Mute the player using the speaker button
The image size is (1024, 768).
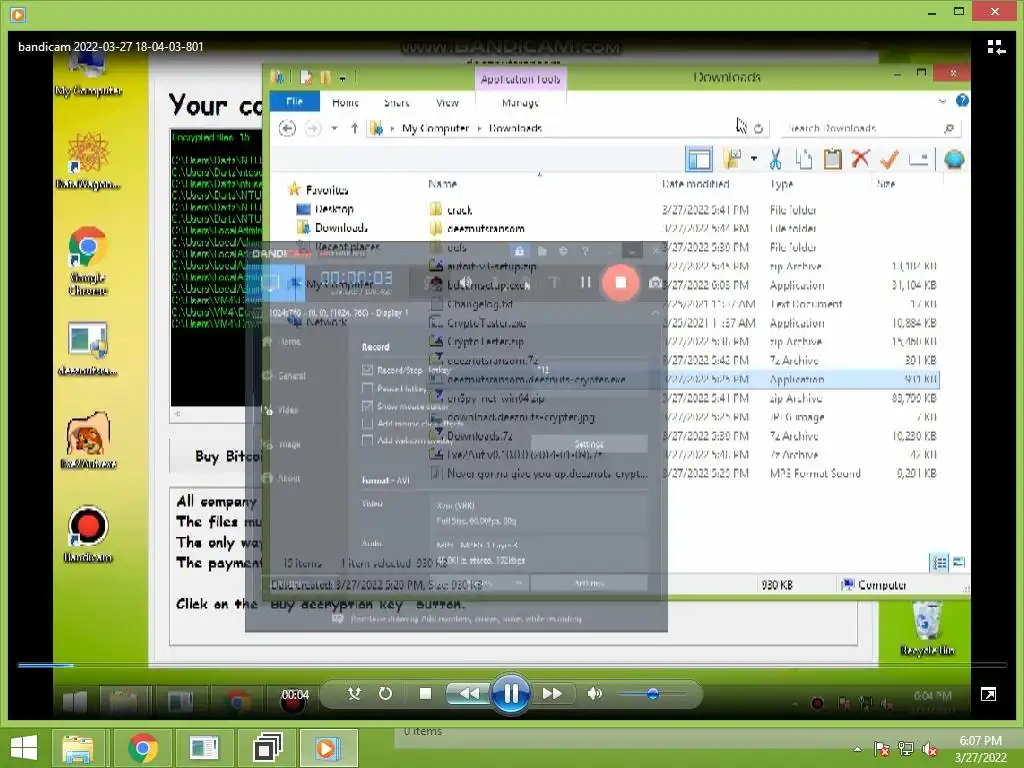(x=594, y=694)
